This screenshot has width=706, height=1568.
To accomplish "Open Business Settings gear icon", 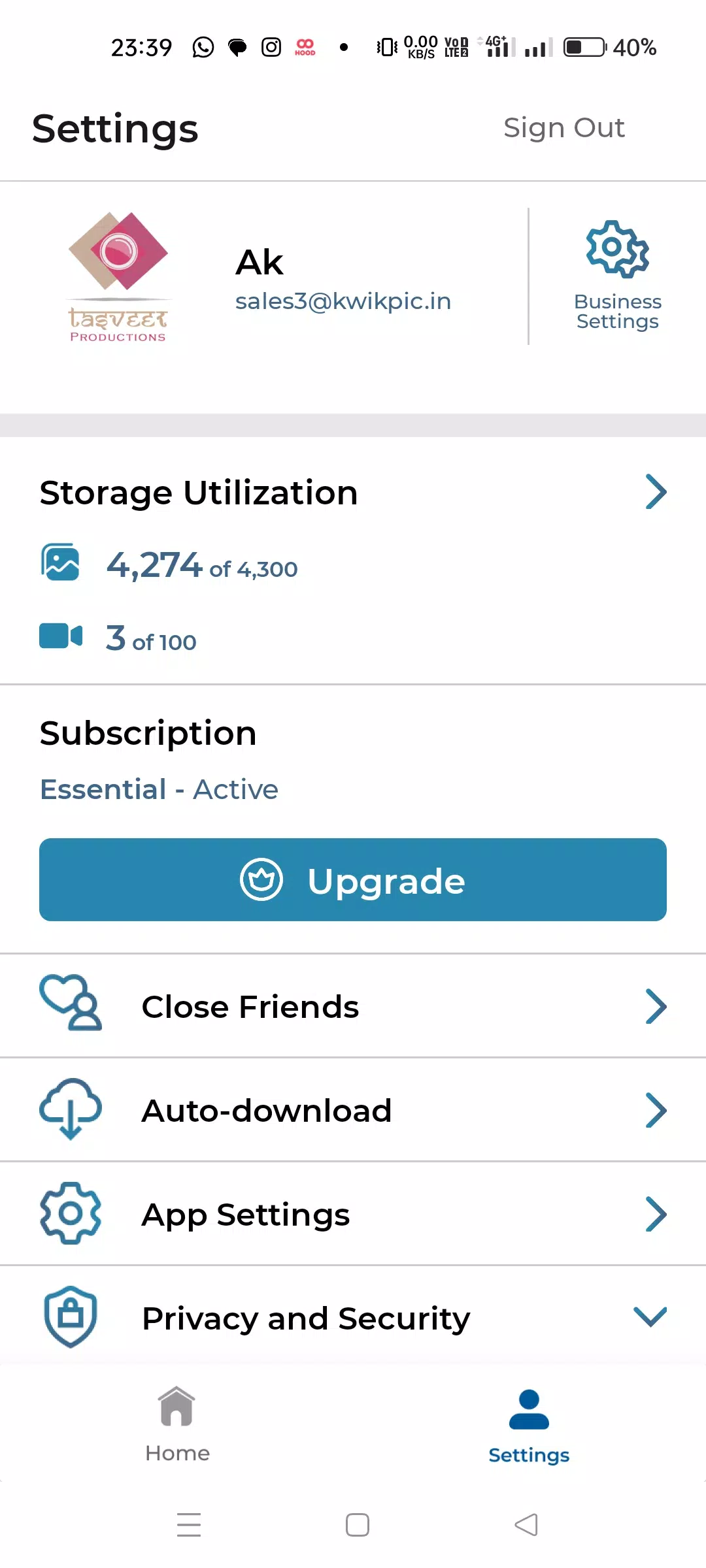I will 617,249.
